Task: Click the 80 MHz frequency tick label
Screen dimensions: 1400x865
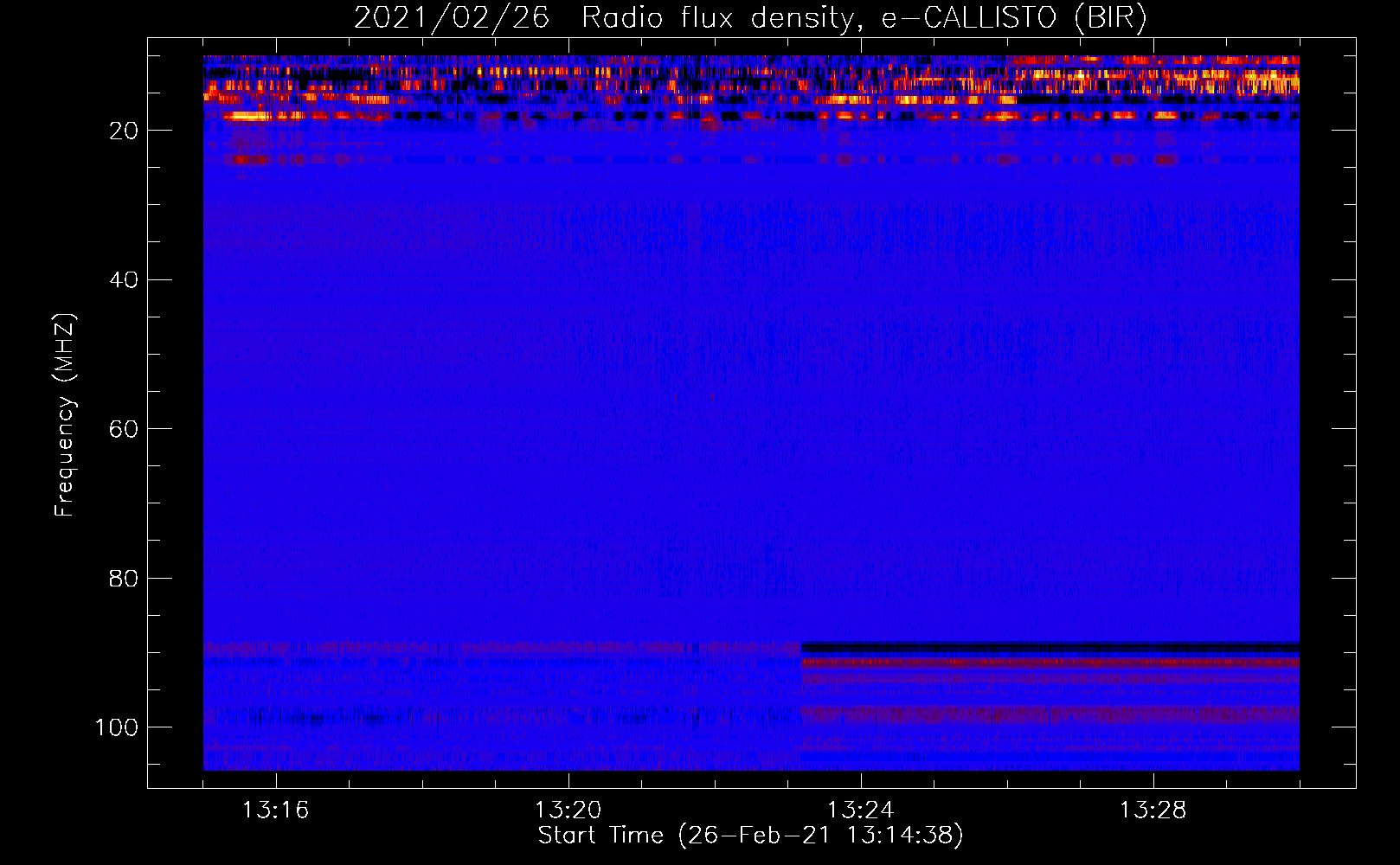Action: tap(124, 579)
